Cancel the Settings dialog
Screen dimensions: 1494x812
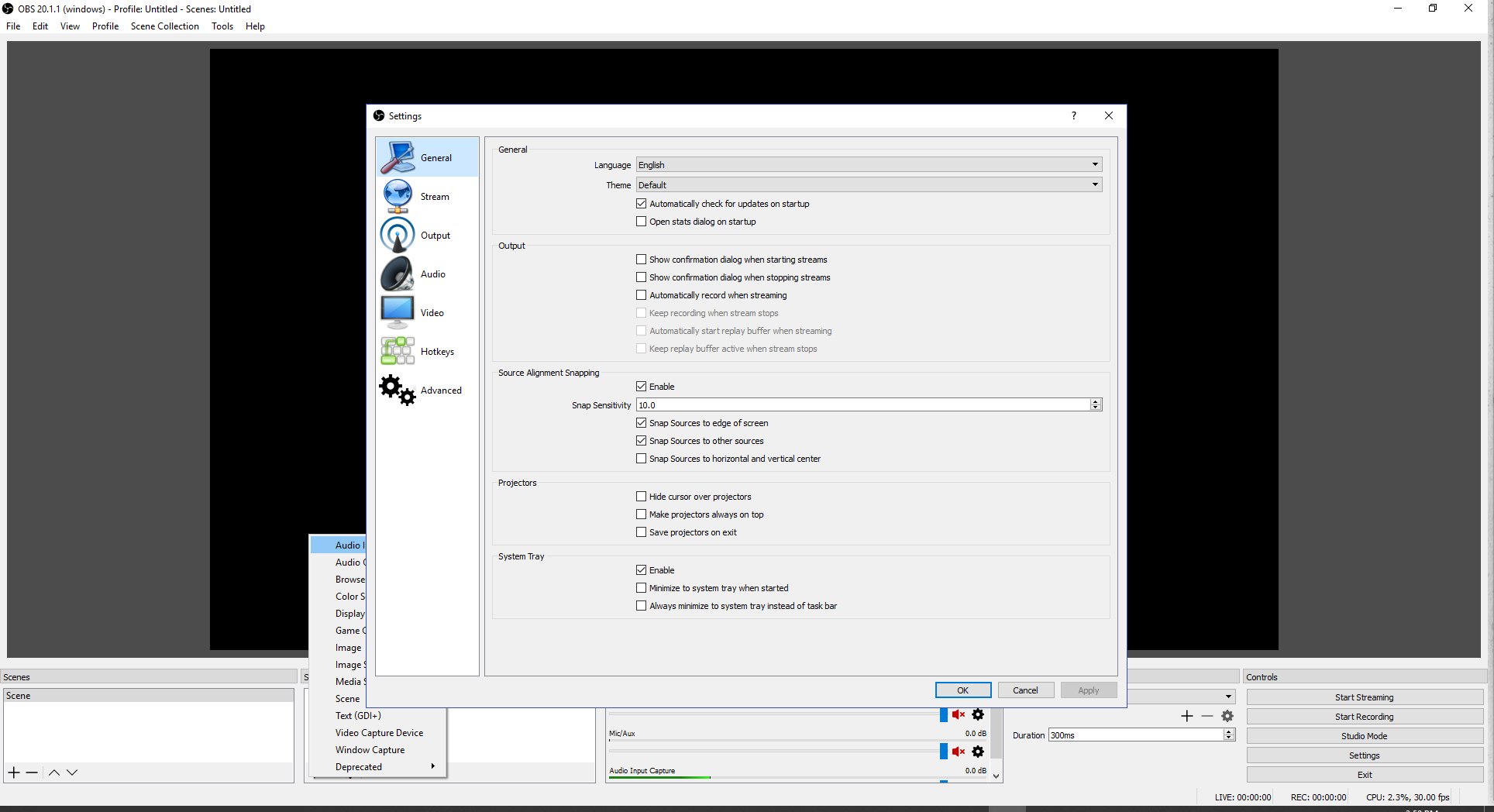1025,690
